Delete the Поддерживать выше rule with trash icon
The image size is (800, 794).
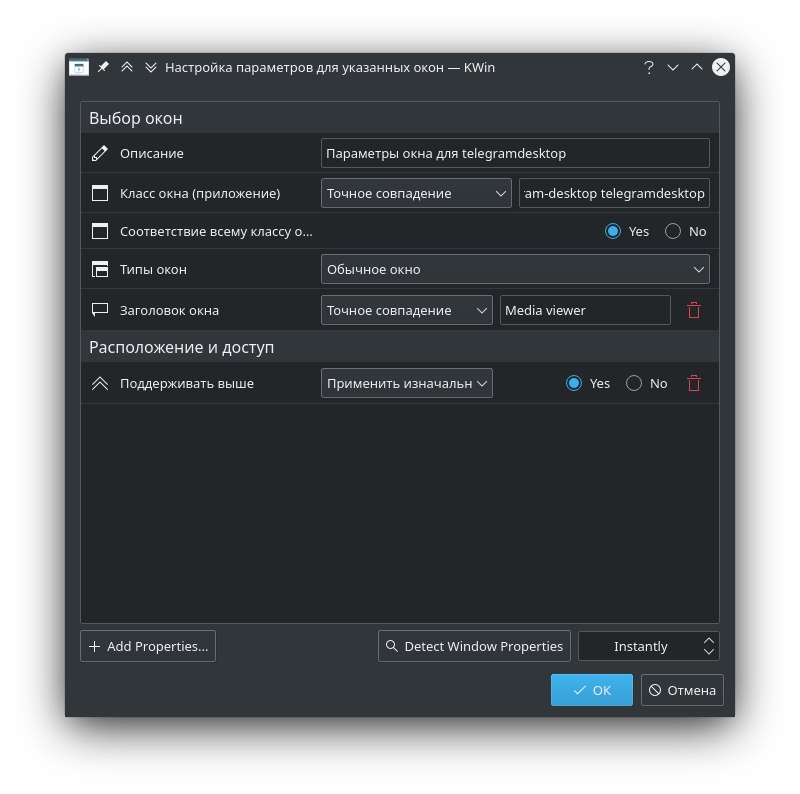pos(694,383)
